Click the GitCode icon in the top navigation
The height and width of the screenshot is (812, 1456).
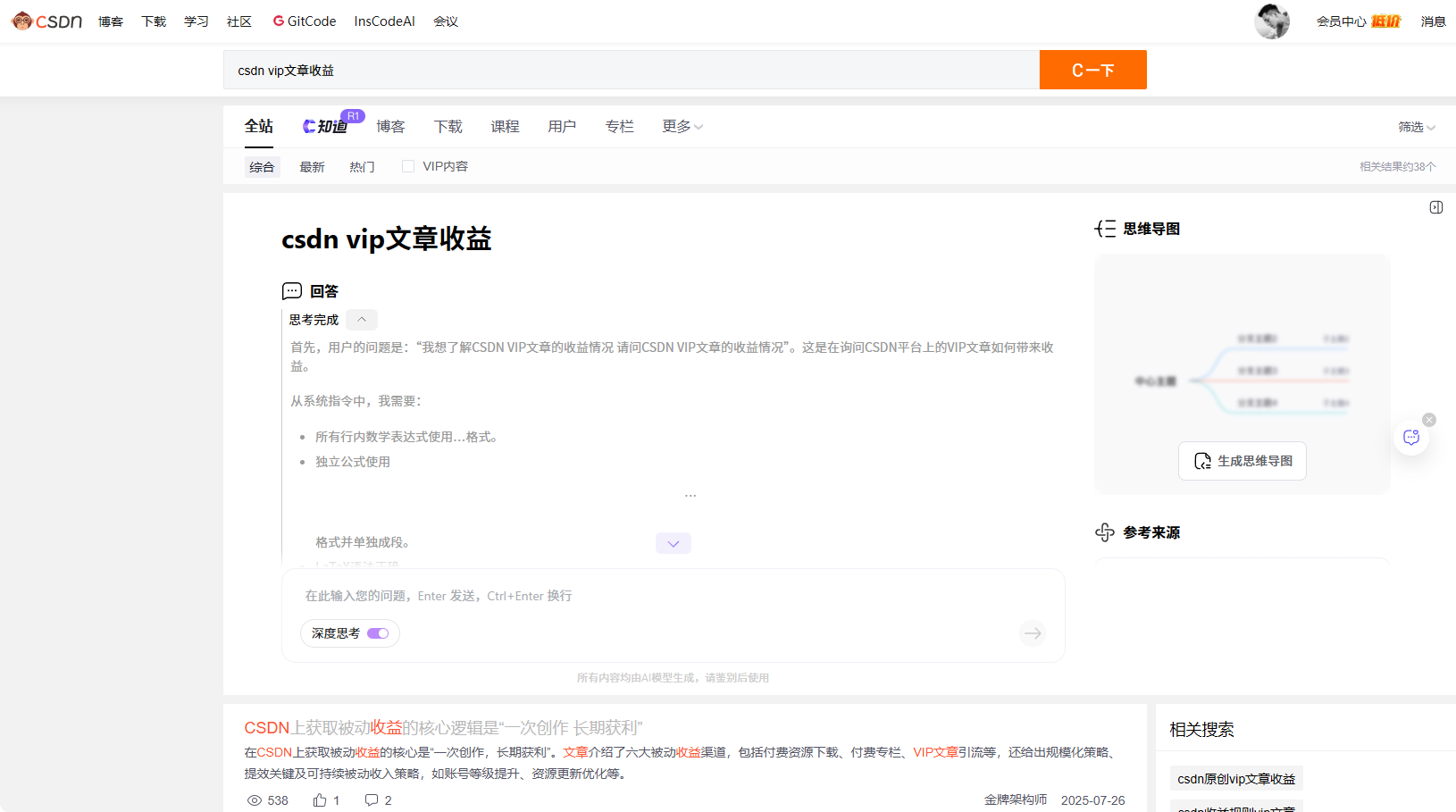click(277, 21)
